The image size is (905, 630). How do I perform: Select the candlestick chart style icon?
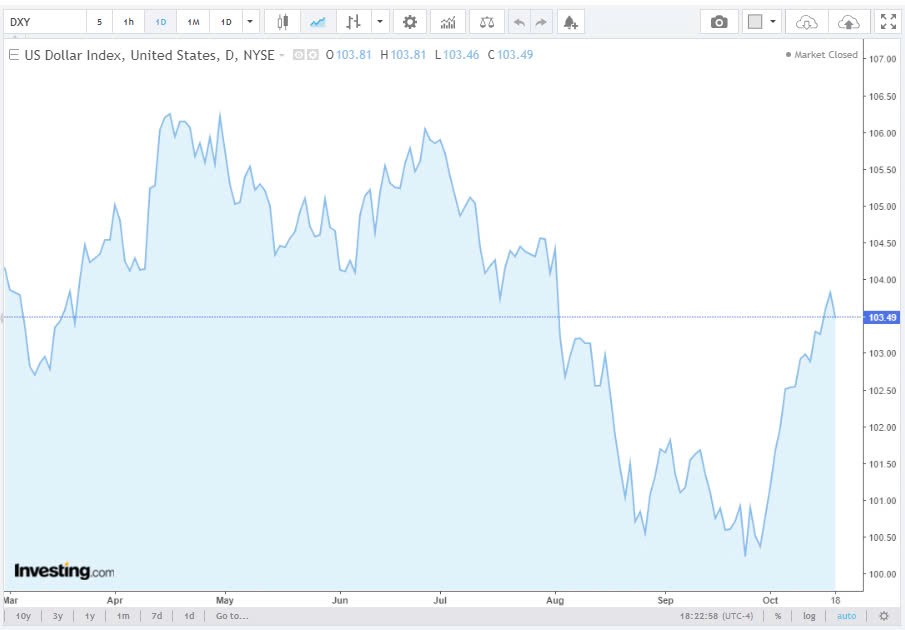tap(283, 21)
